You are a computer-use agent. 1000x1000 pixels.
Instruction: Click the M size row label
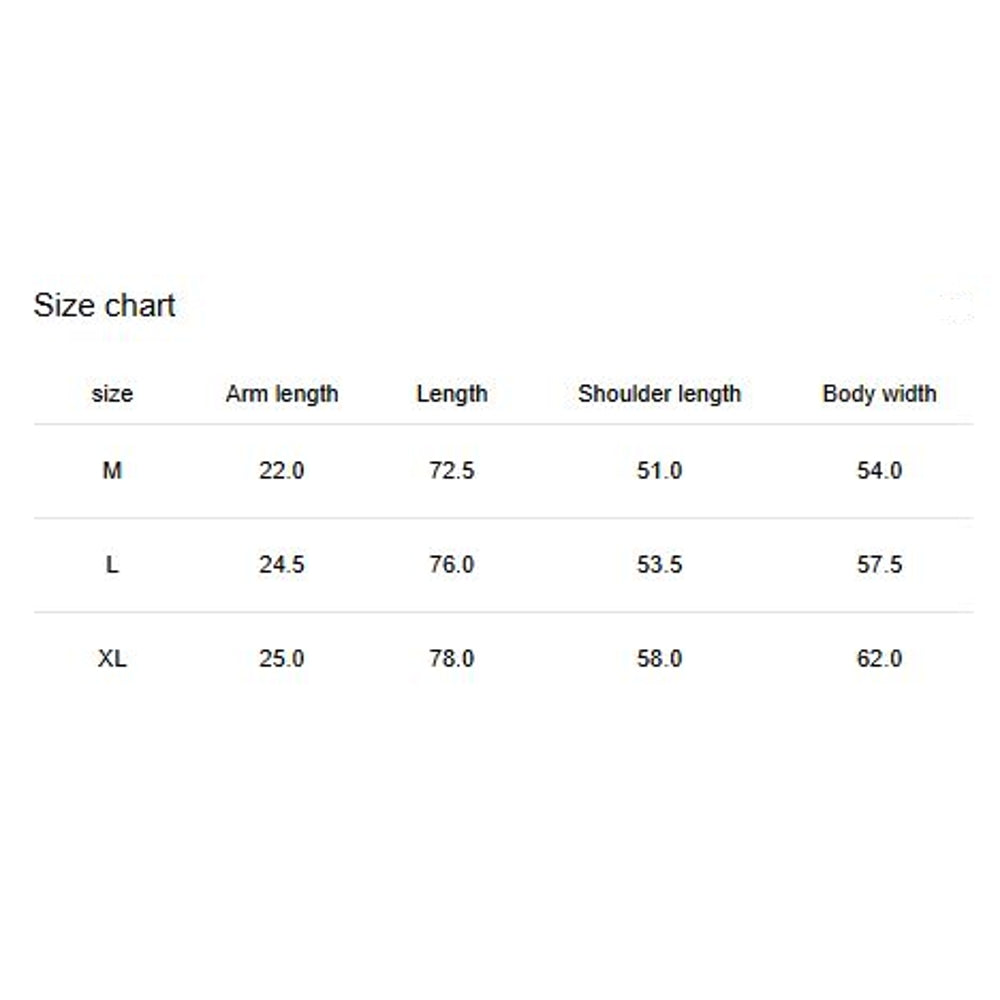112,470
